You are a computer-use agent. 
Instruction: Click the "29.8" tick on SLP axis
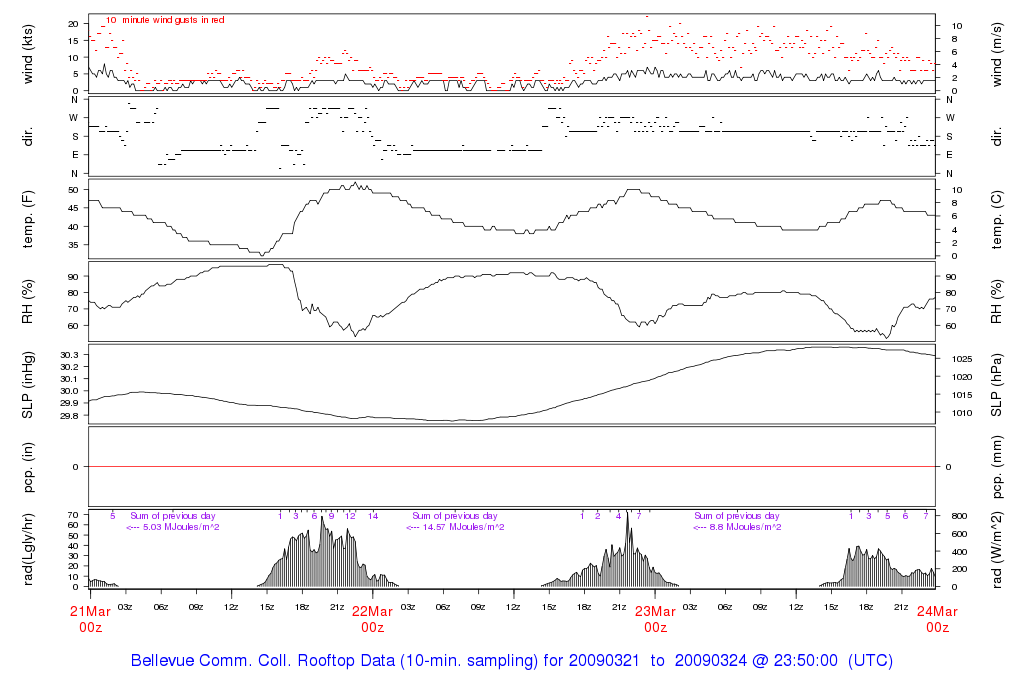click(69, 415)
